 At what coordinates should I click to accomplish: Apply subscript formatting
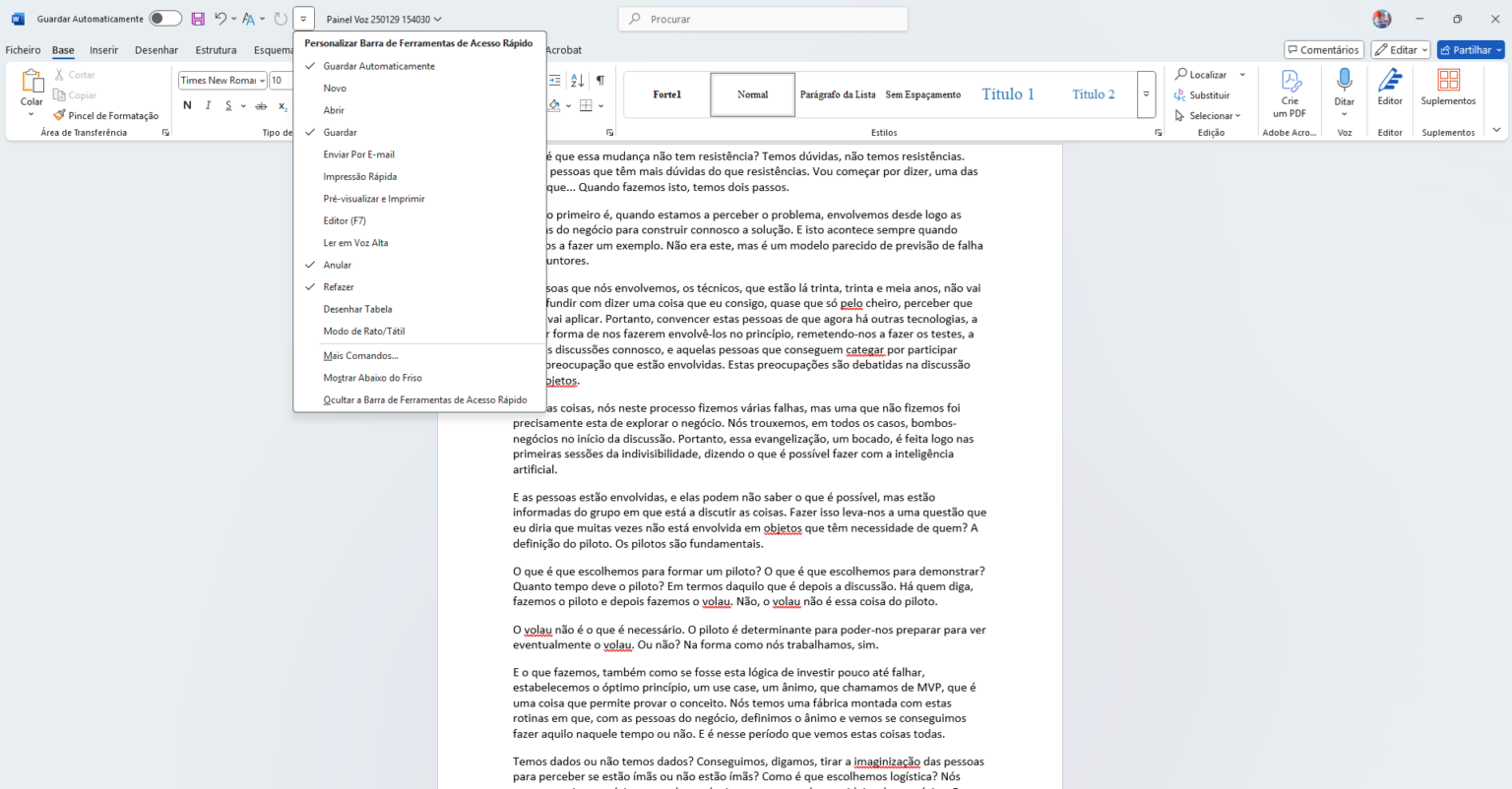pyautogui.click(x=283, y=105)
